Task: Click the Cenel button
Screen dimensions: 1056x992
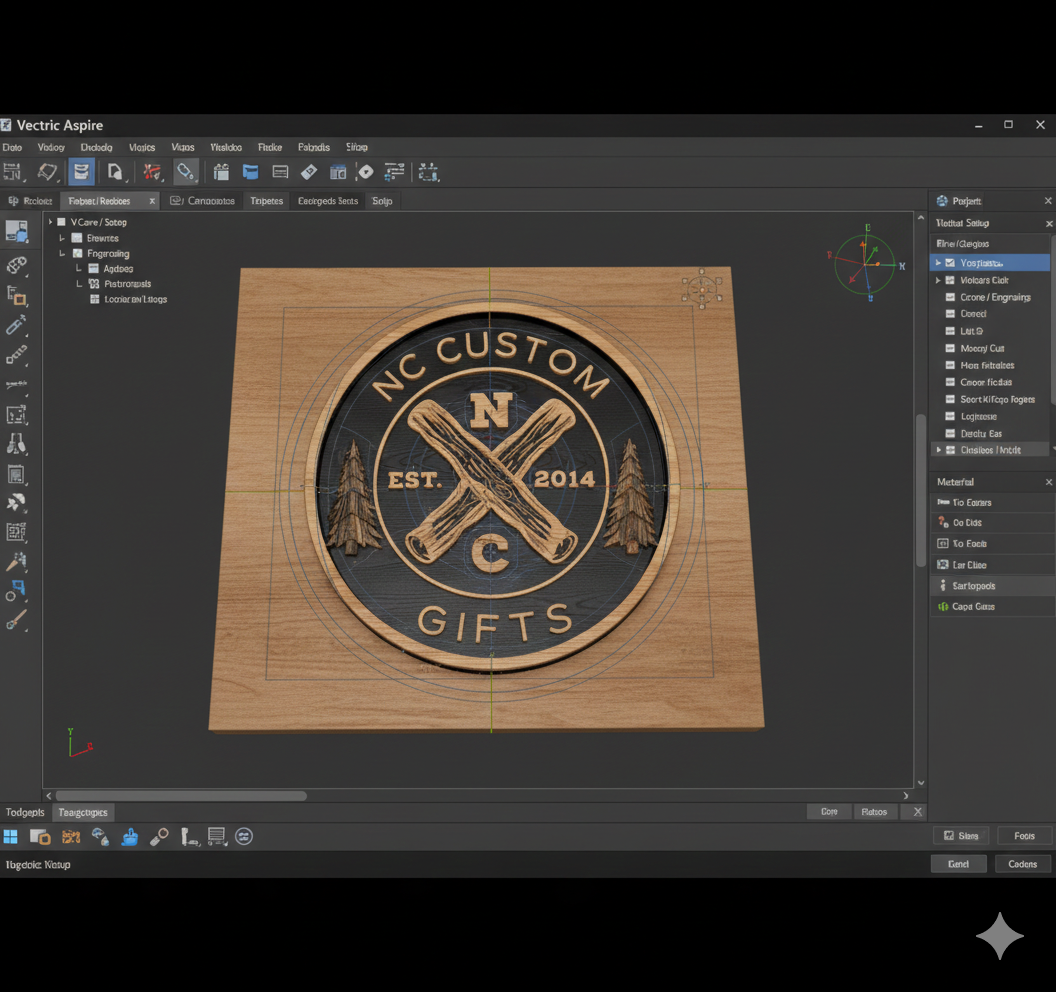Action: click(958, 864)
